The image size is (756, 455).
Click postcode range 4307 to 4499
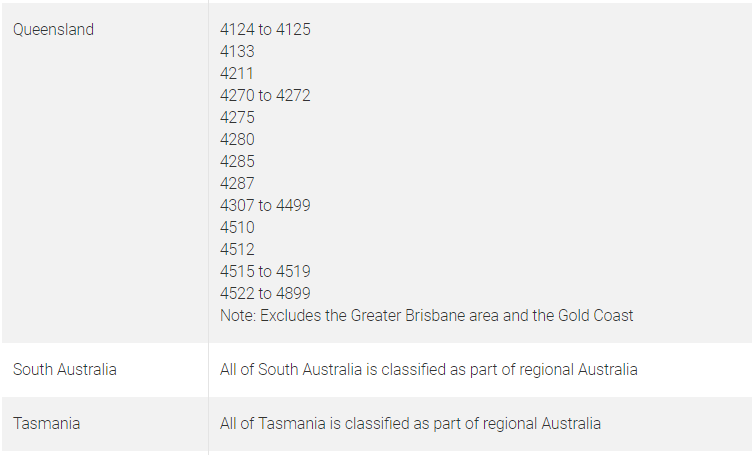pyautogui.click(x=265, y=206)
